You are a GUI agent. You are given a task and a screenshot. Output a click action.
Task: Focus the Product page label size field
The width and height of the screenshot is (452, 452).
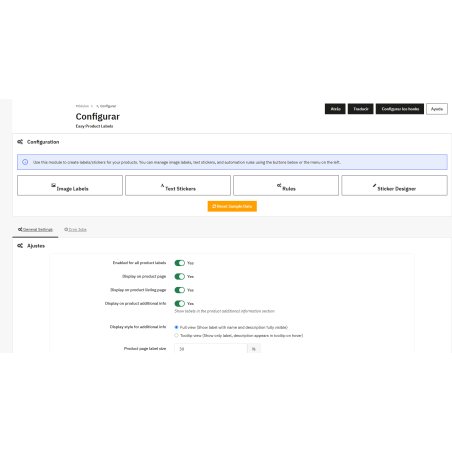tap(211, 349)
